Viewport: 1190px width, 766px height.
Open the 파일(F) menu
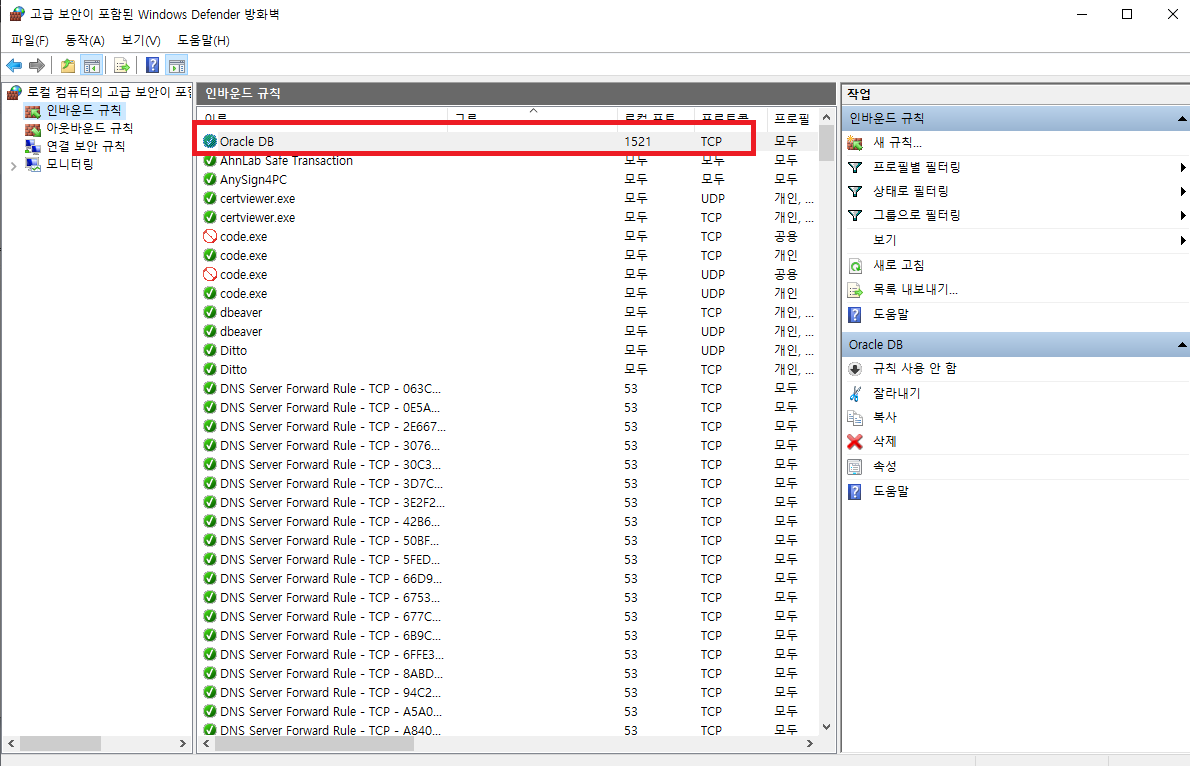coord(30,40)
